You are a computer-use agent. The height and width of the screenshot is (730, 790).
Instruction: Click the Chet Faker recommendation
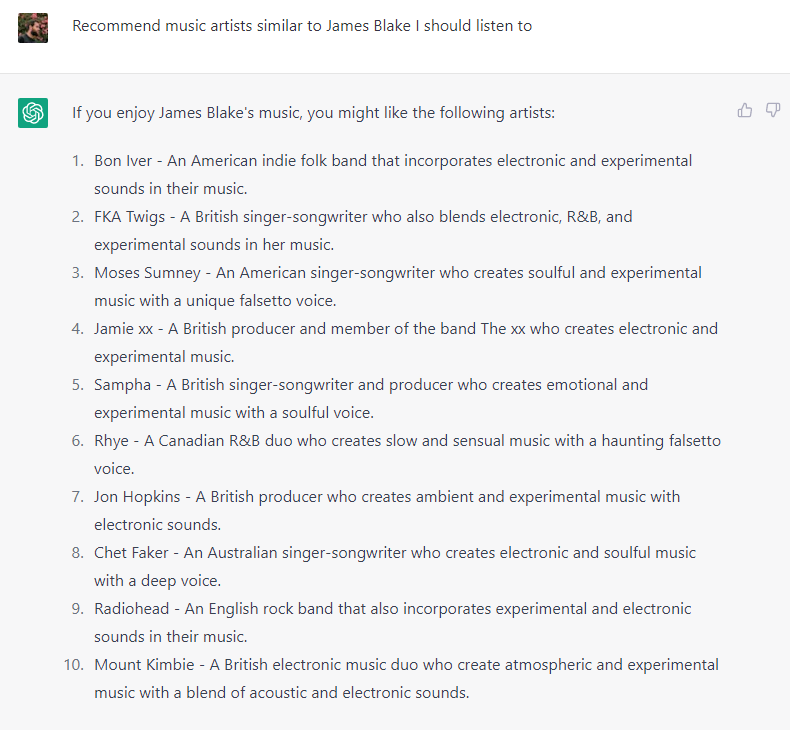395,566
